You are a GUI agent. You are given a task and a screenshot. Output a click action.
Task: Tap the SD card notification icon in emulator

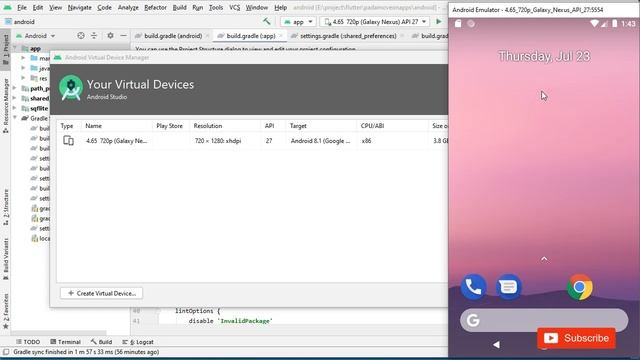point(458,24)
